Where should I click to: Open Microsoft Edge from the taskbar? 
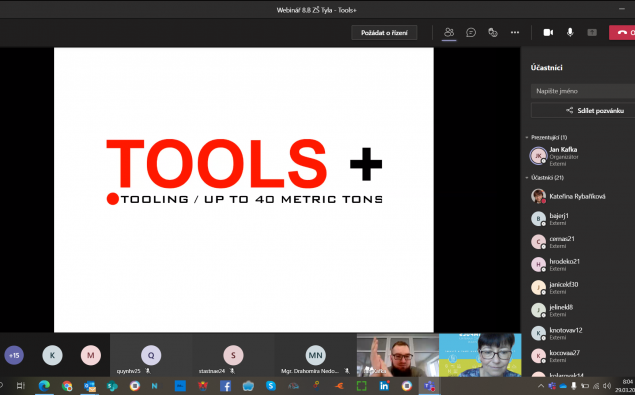[44, 386]
